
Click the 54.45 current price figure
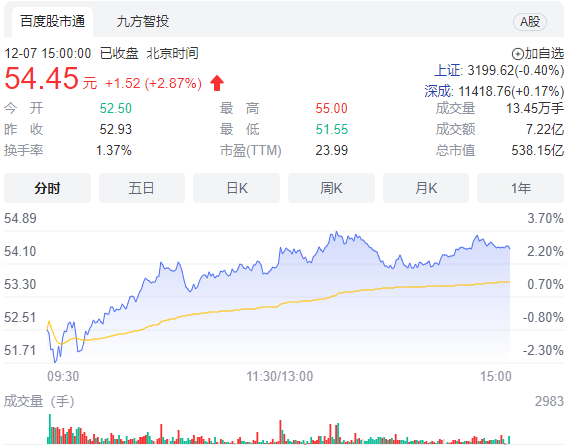(x=41, y=78)
